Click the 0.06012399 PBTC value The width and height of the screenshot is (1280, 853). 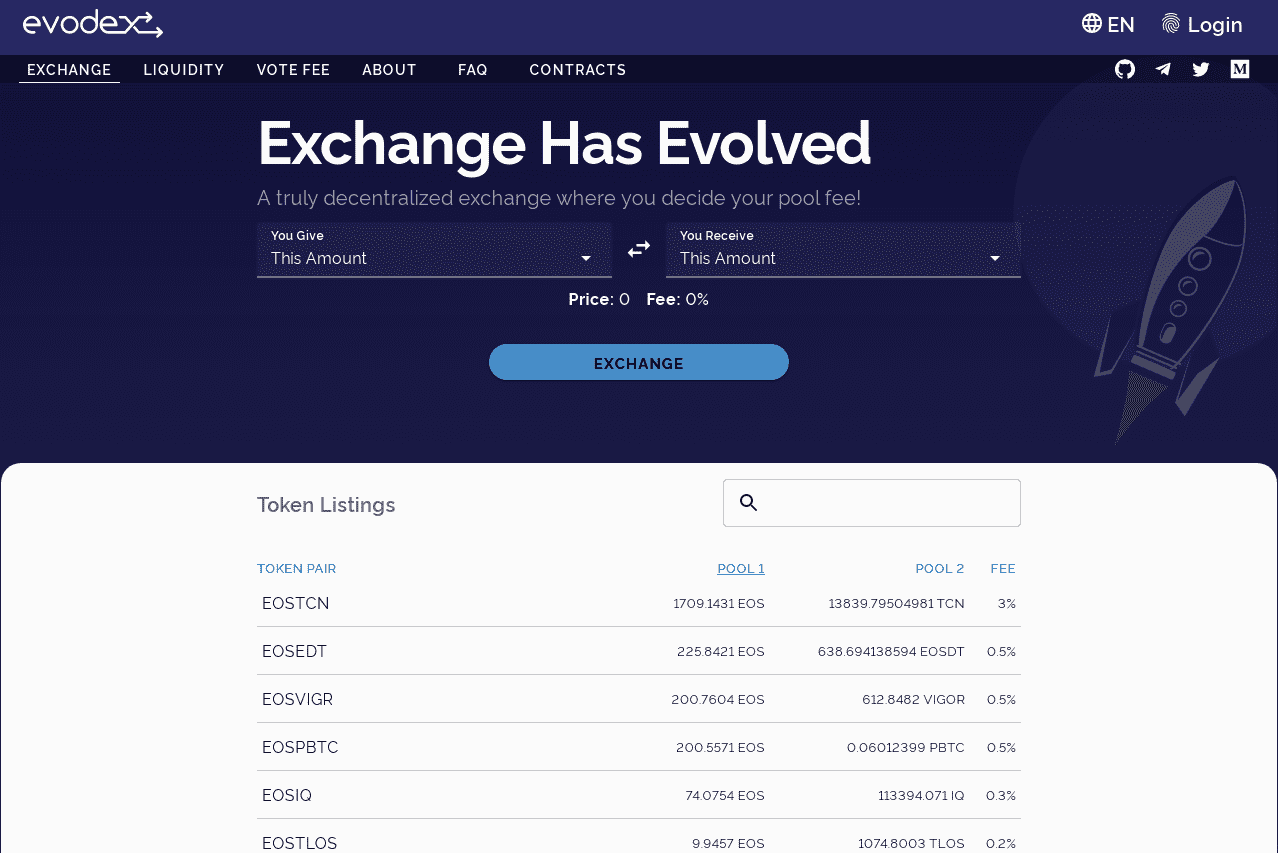click(x=906, y=748)
